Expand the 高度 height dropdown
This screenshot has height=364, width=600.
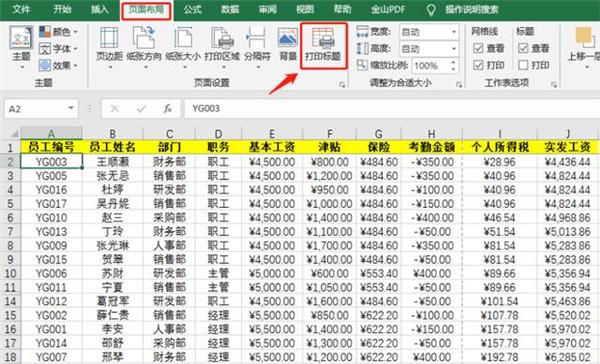point(453,49)
